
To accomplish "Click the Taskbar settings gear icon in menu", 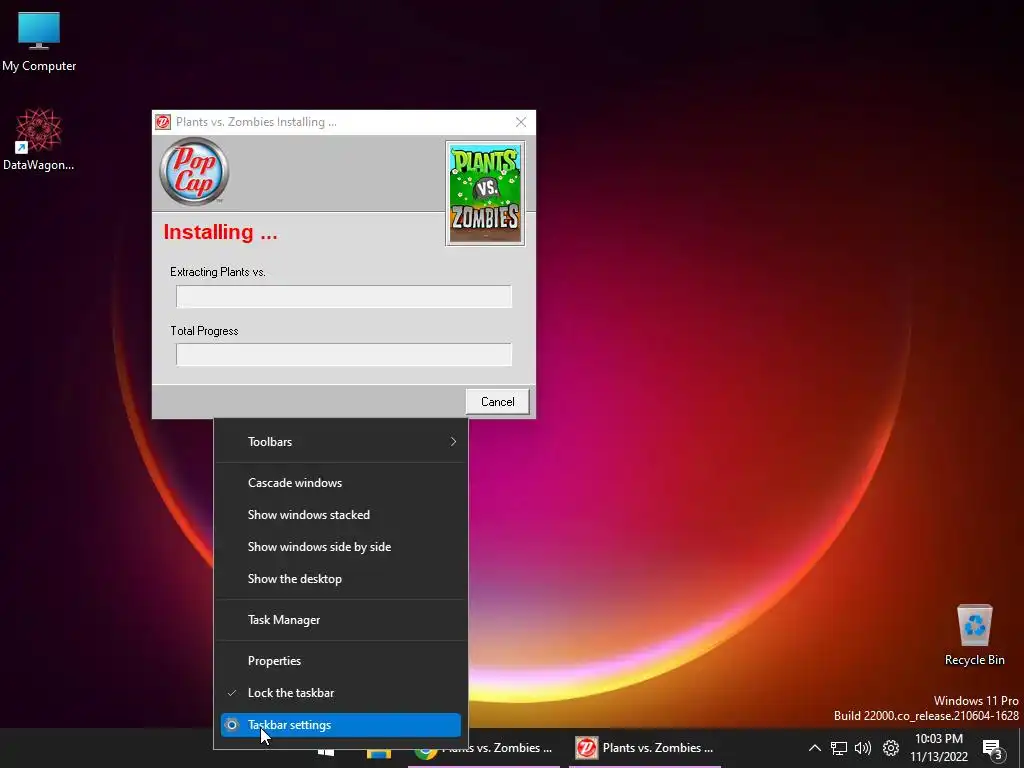I will [232, 726].
